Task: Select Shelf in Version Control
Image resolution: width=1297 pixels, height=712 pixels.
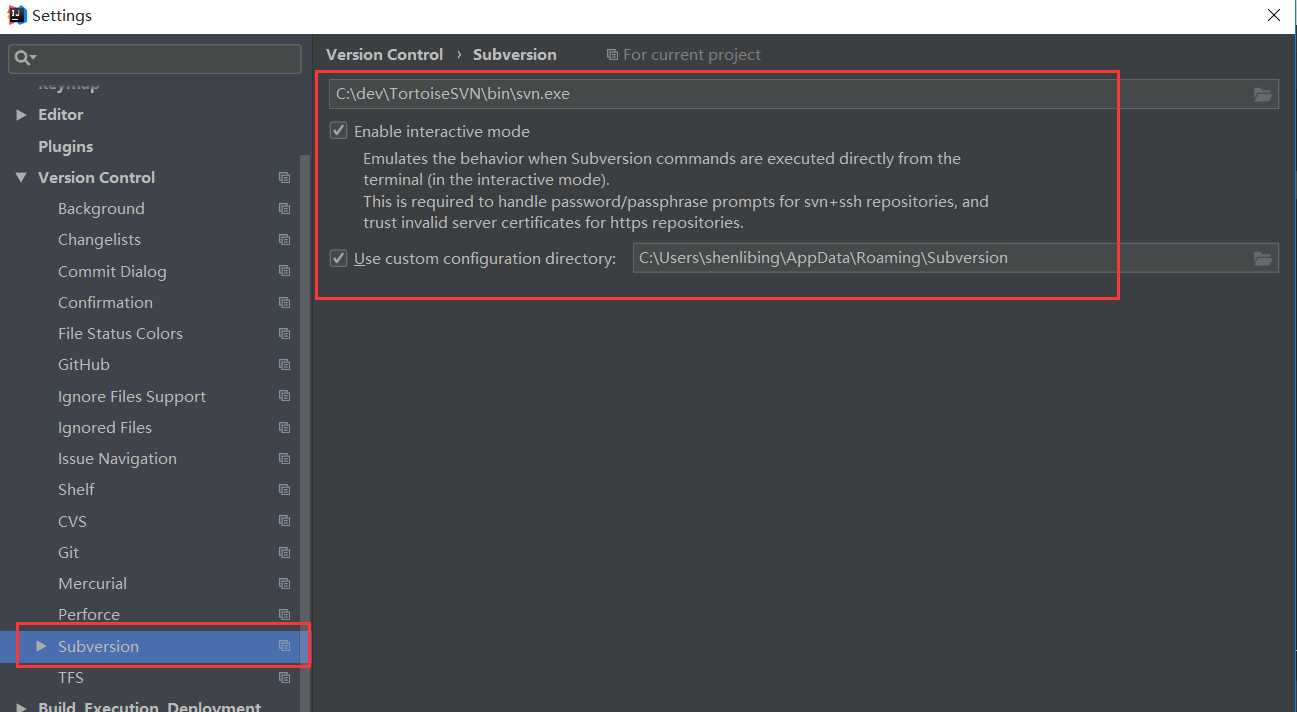Action: pos(76,490)
